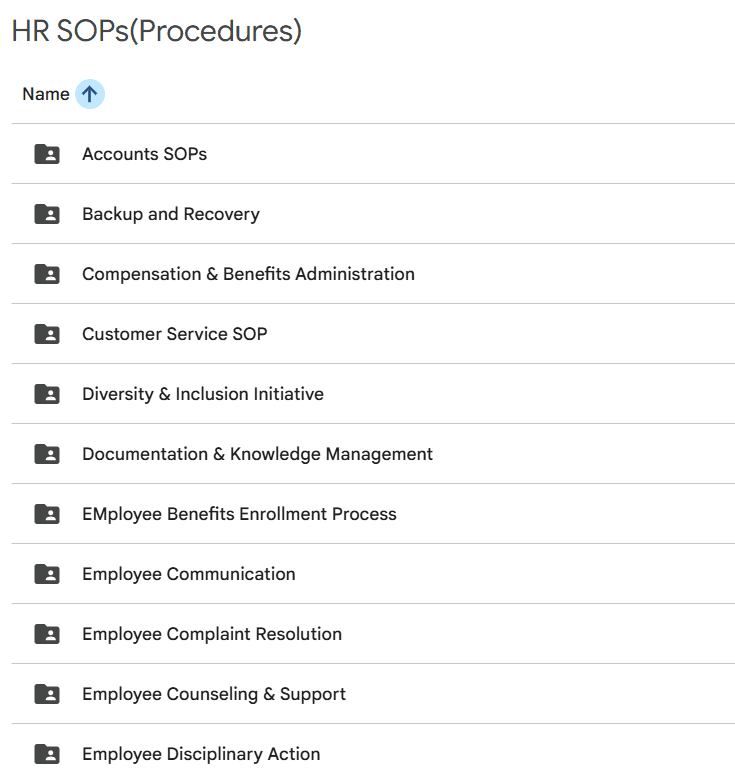The width and height of the screenshot is (735, 782).
Task: Open the Backup and Recovery folder
Action: click(x=171, y=214)
